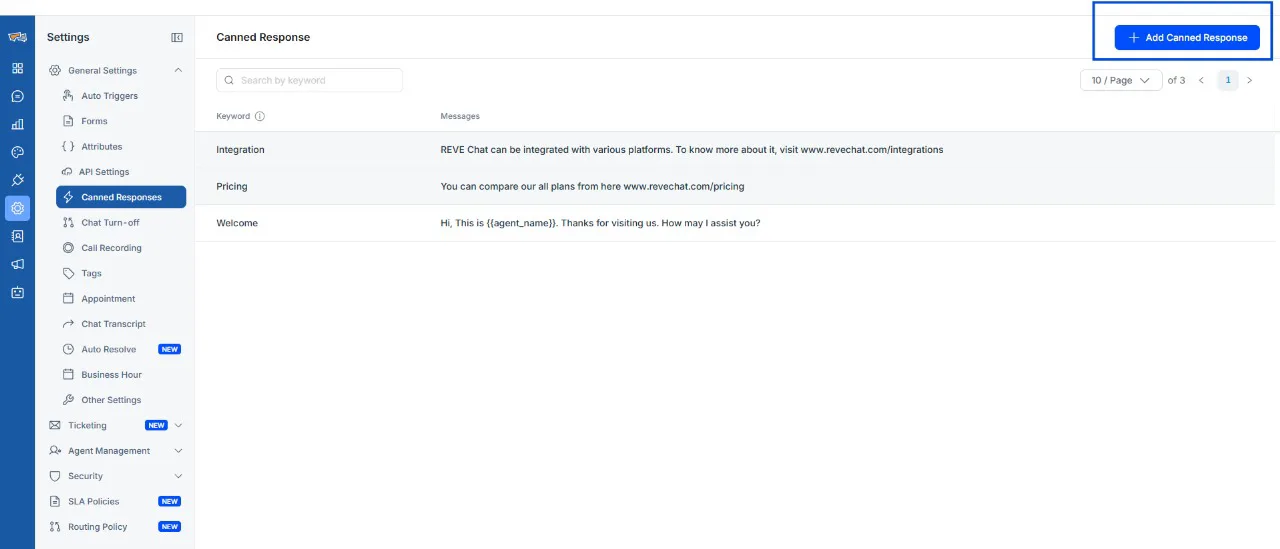Open the contacts icon in left rail

[17, 237]
